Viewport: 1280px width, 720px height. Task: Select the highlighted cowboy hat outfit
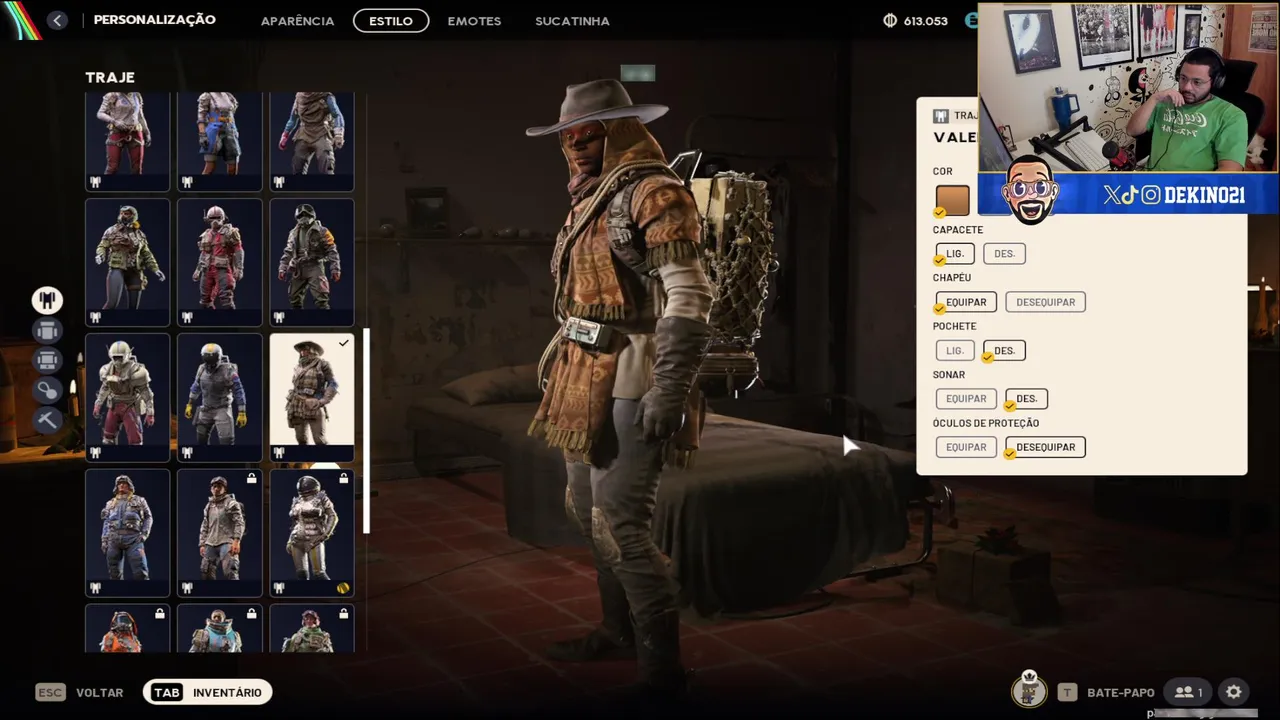click(x=311, y=397)
